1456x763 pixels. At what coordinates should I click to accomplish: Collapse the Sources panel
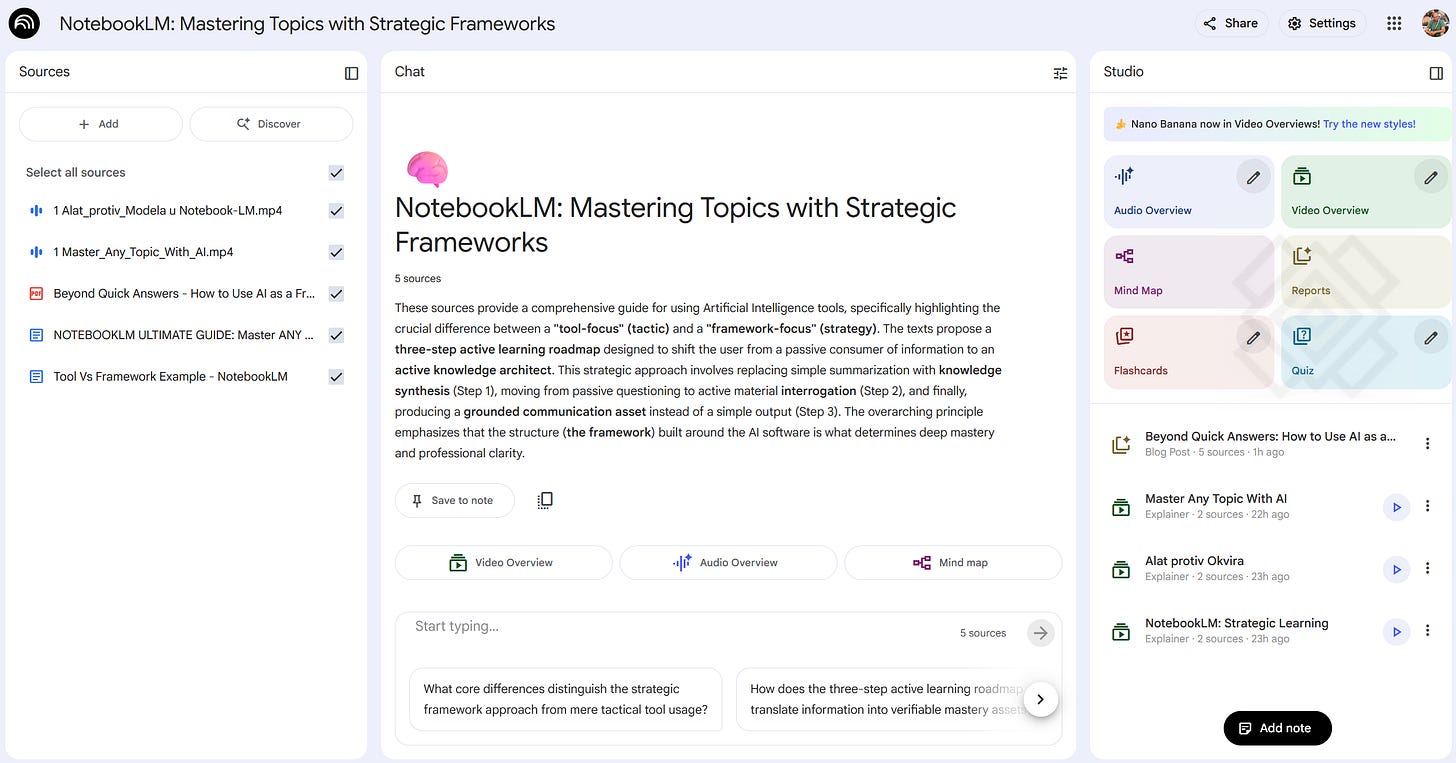[351, 73]
